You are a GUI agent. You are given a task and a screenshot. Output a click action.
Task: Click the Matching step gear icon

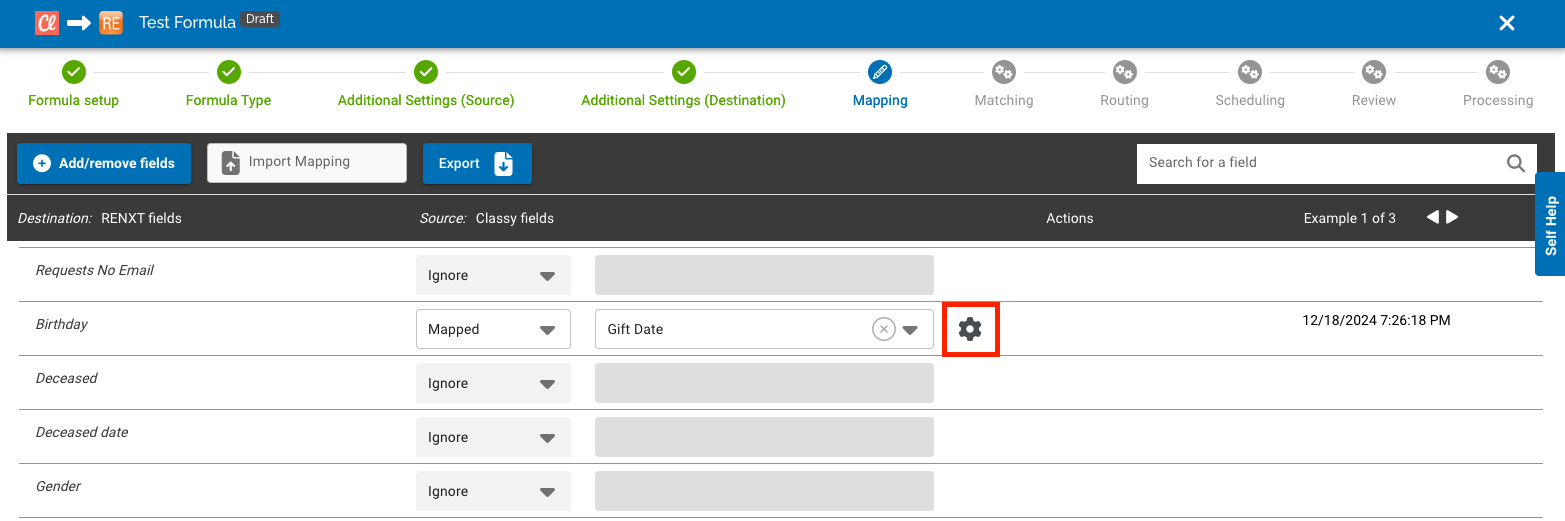point(1004,72)
